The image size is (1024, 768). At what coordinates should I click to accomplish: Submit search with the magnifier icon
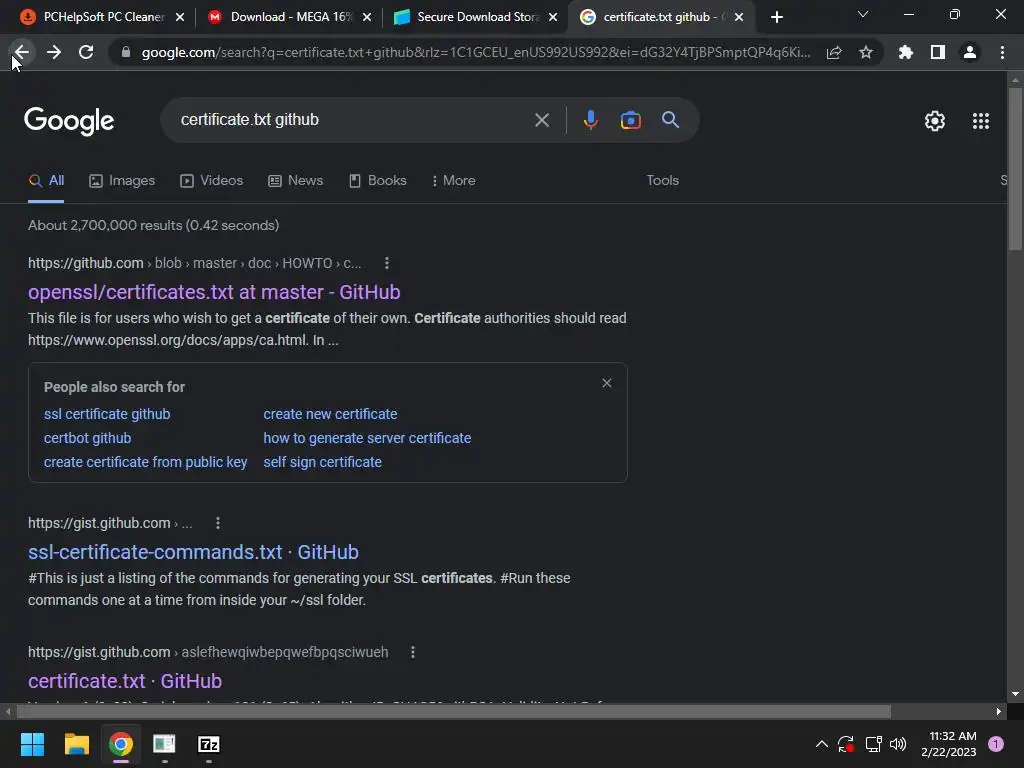tap(671, 120)
